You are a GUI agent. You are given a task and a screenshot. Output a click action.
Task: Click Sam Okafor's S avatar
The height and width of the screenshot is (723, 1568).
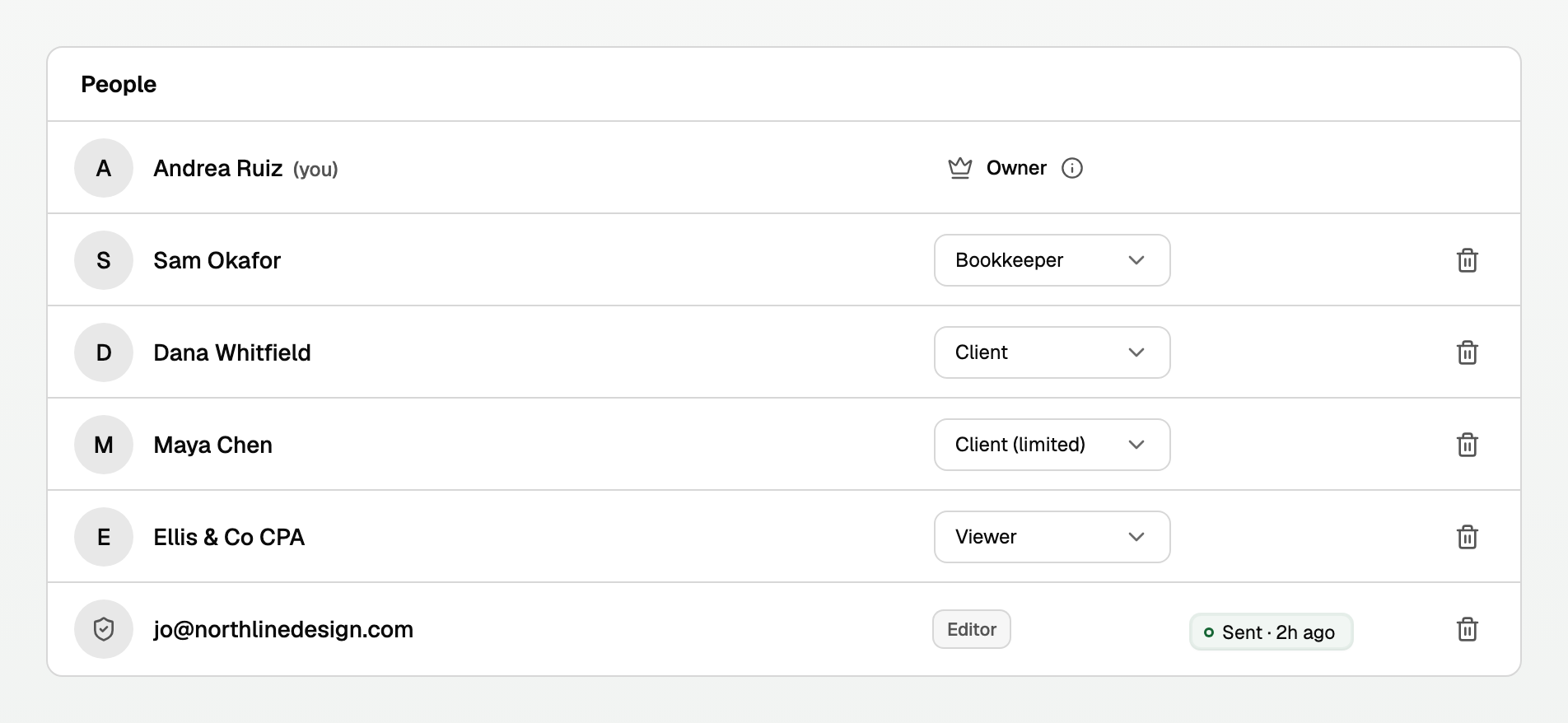click(104, 260)
